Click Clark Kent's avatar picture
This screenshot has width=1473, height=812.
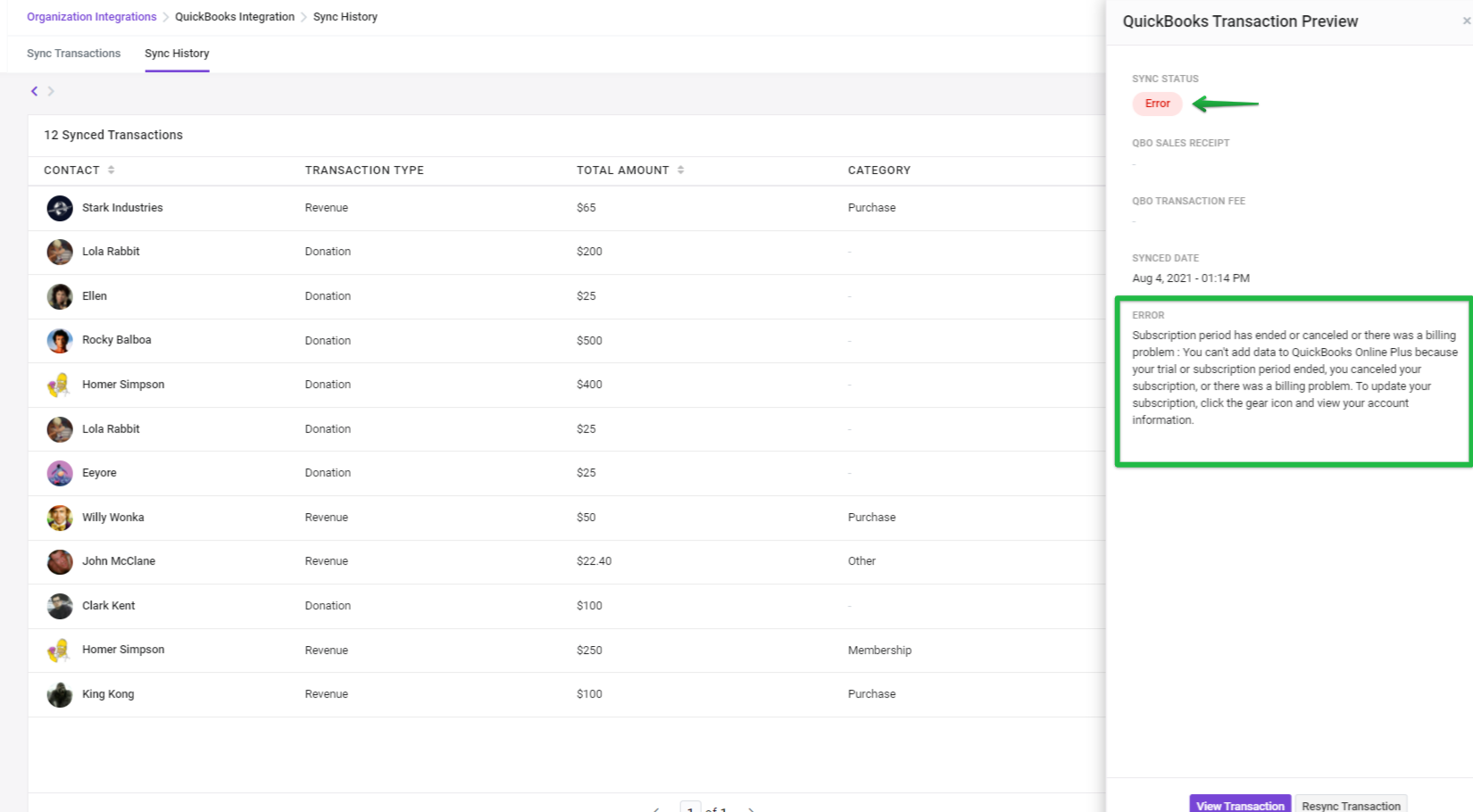60,606
